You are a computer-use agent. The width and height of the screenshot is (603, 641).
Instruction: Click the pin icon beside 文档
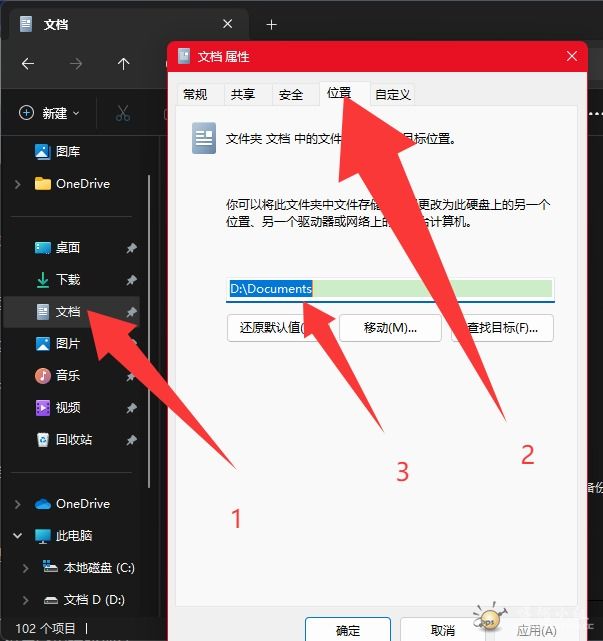click(x=131, y=312)
